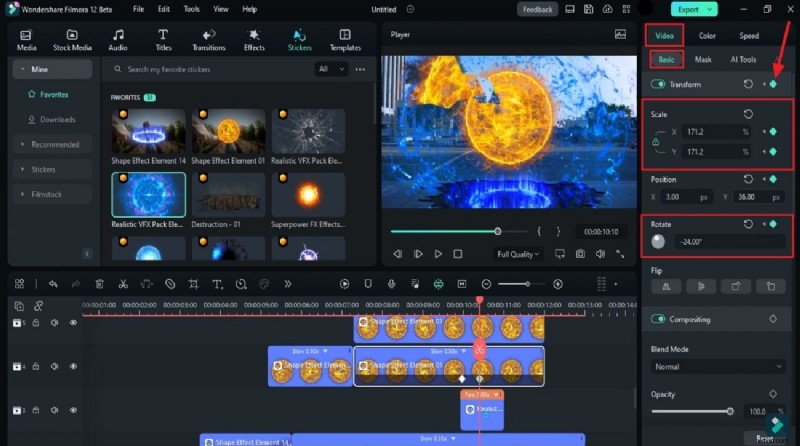Screen dimensions: 800x446
Task: Click the Undo icon in timeline toolbar
Action: (x=53, y=284)
